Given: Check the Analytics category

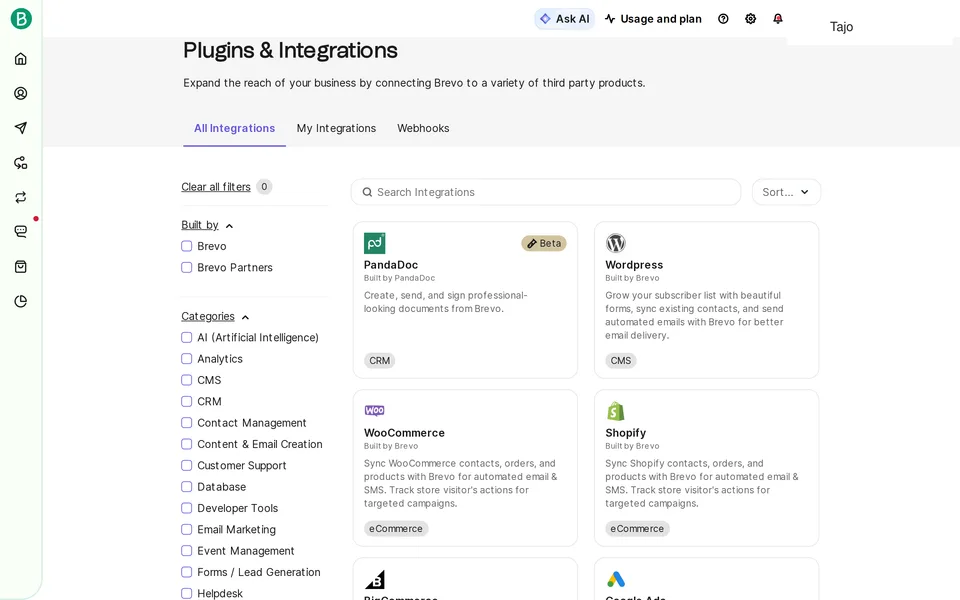Looking at the screenshot, I should point(187,359).
